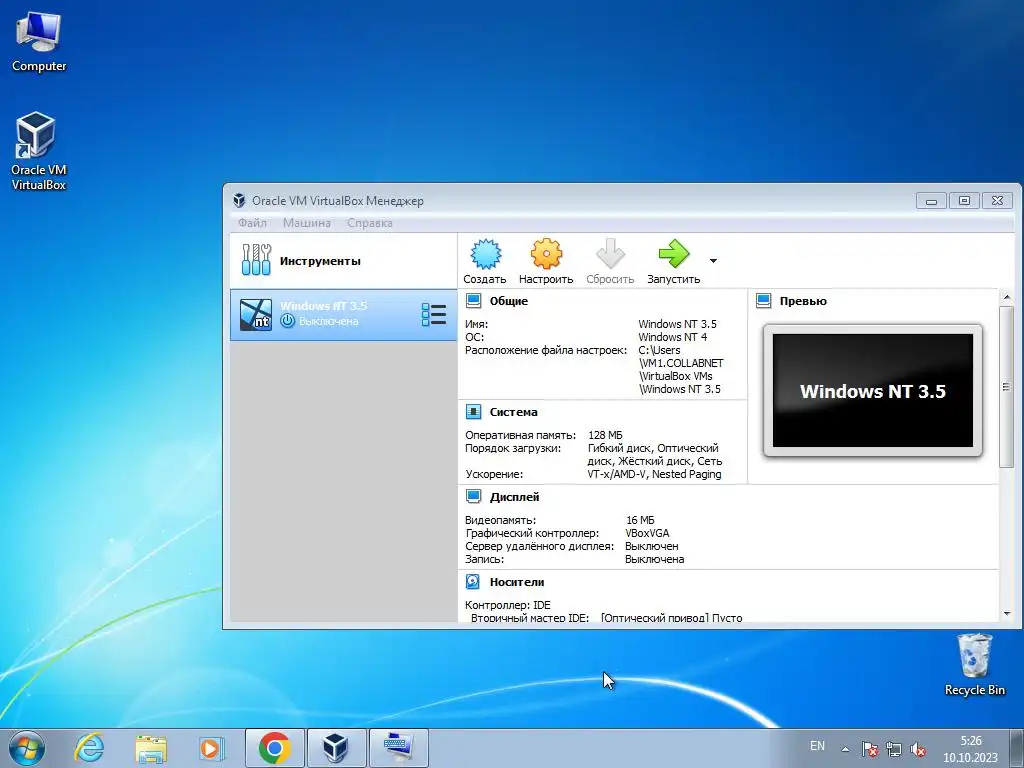
Task: Click the Контроллер: IDE line
Action: (x=508, y=605)
